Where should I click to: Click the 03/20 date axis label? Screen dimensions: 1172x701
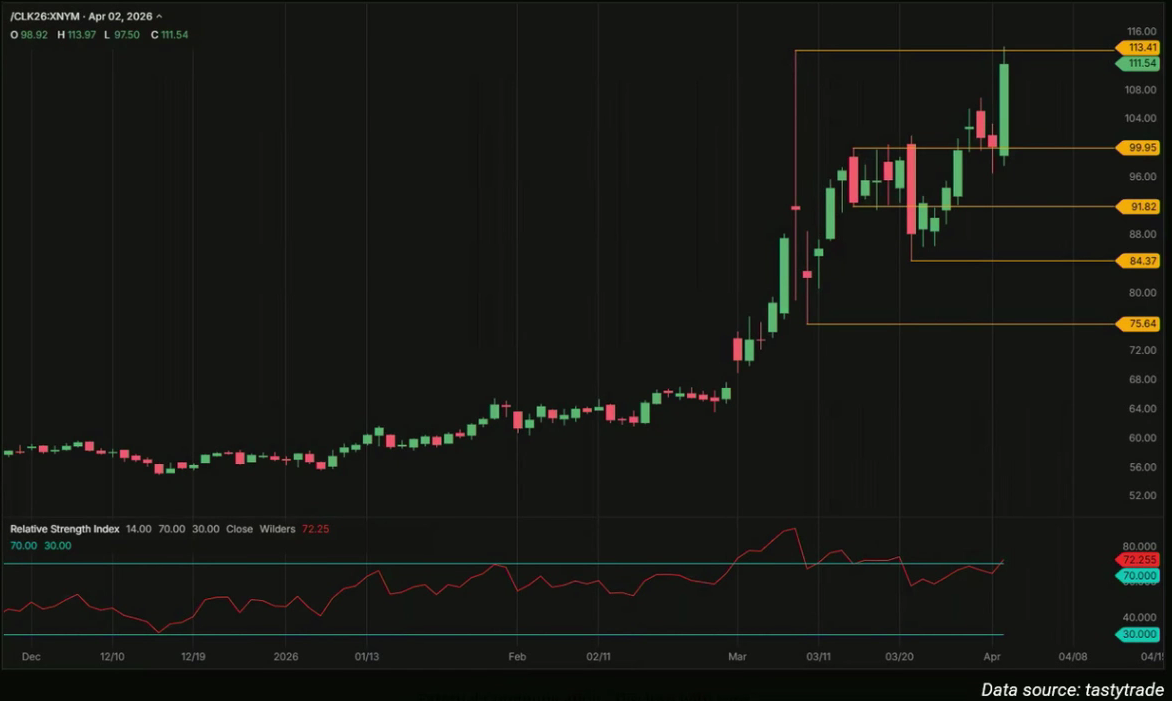[899, 657]
